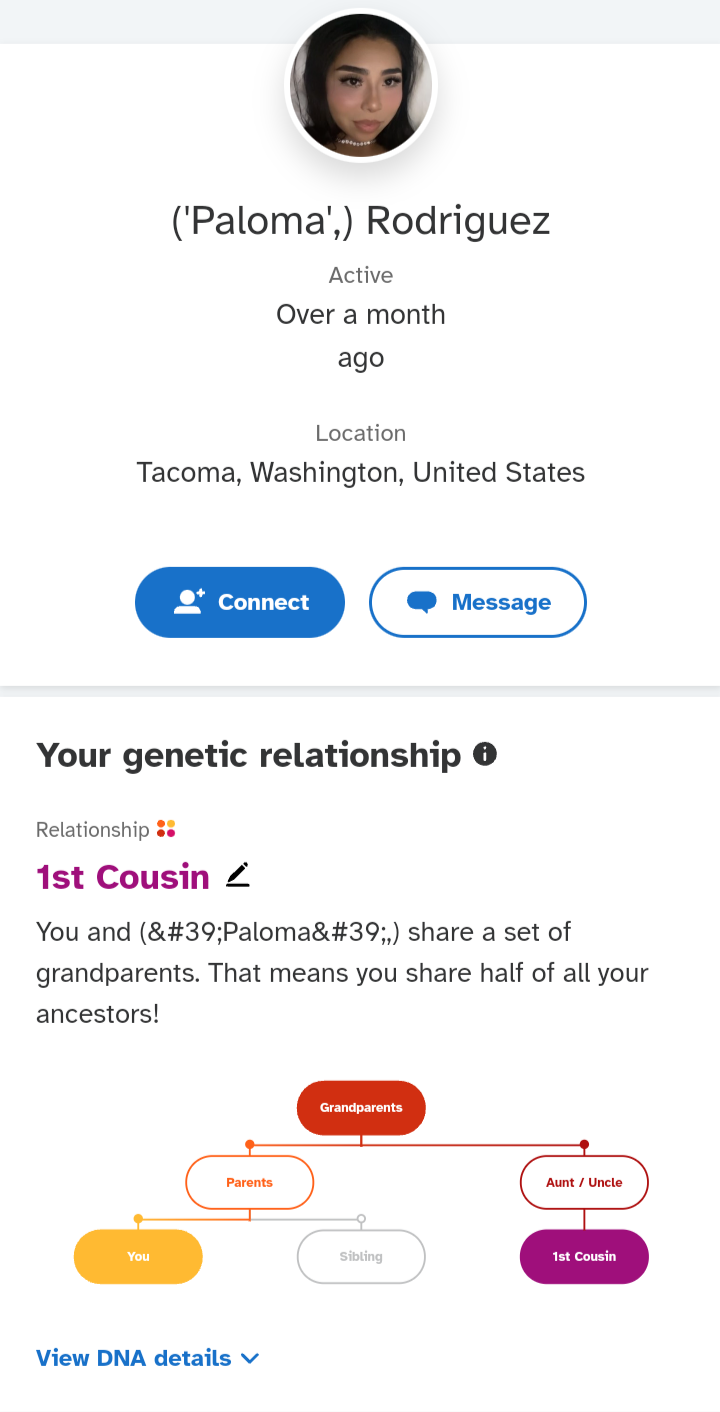
Task: Click the pencil icon to edit relationship
Action: tap(237, 874)
